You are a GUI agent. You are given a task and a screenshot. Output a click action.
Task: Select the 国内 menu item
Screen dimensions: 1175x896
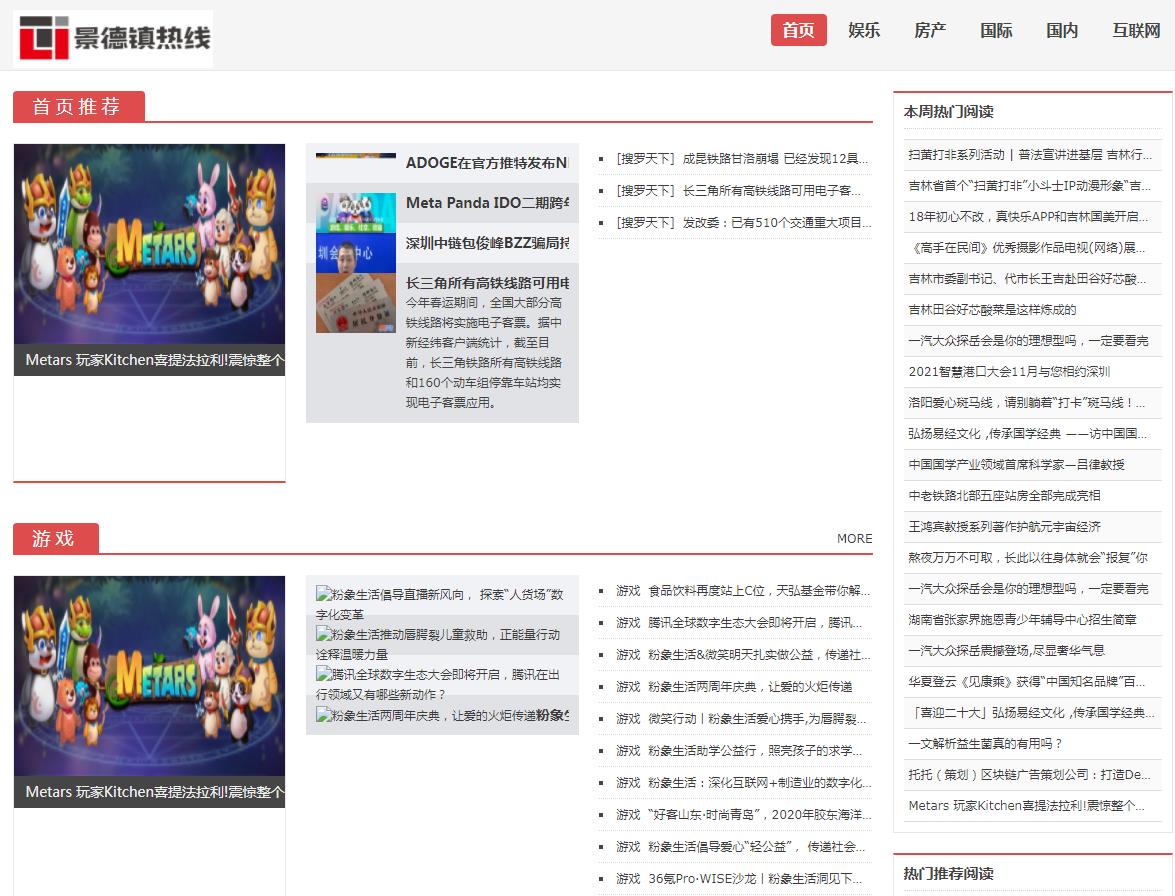click(1062, 31)
